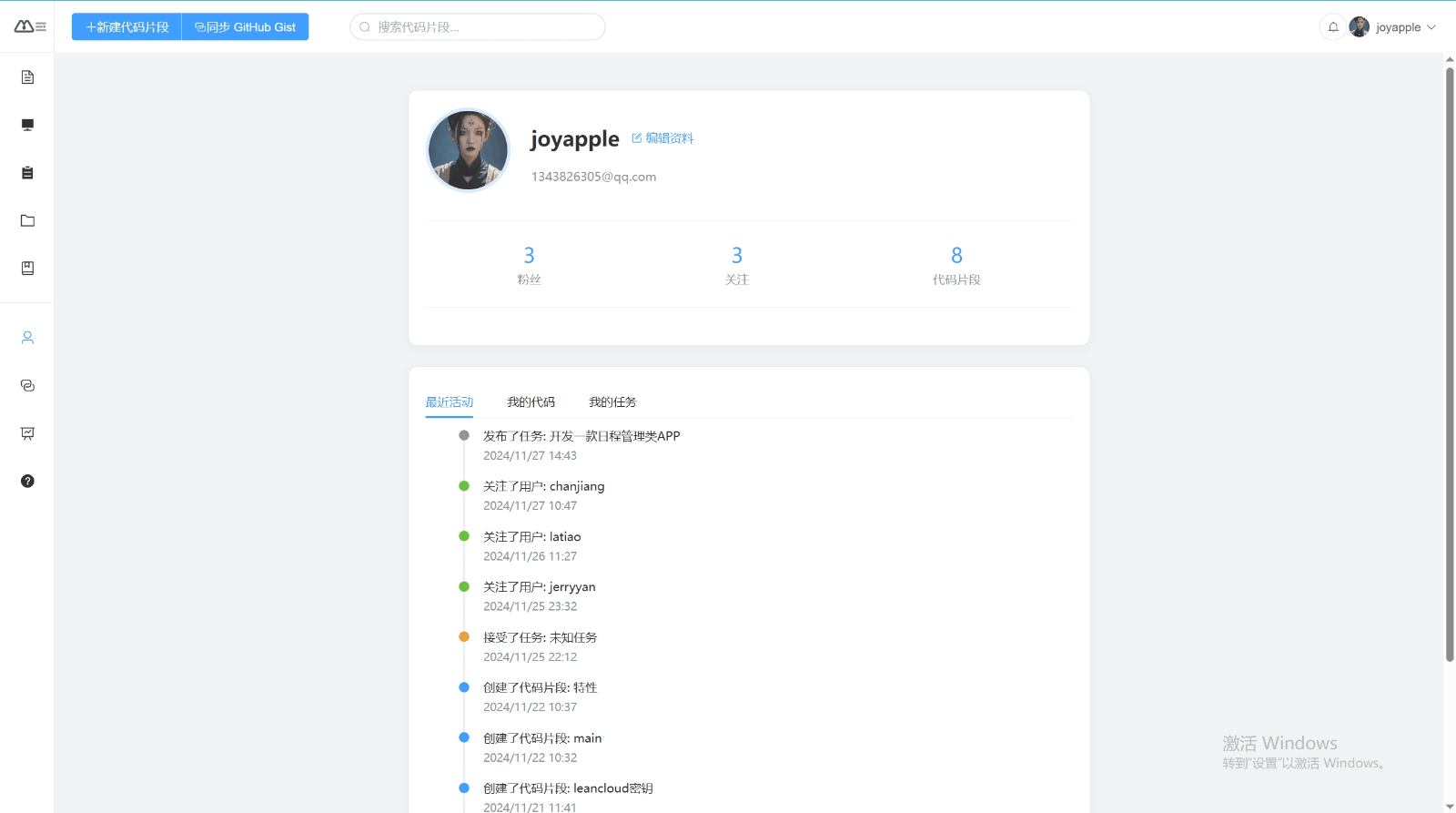1456x813 pixels.
Task: Click the 发布了任务 日程管理类APP entry
Action: point(581,436)
